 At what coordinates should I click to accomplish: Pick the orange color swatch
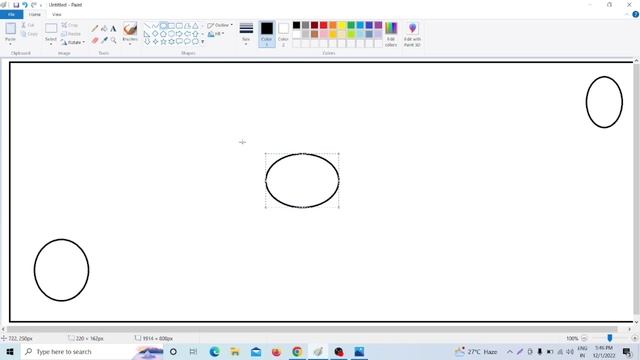tap(333, 25)
